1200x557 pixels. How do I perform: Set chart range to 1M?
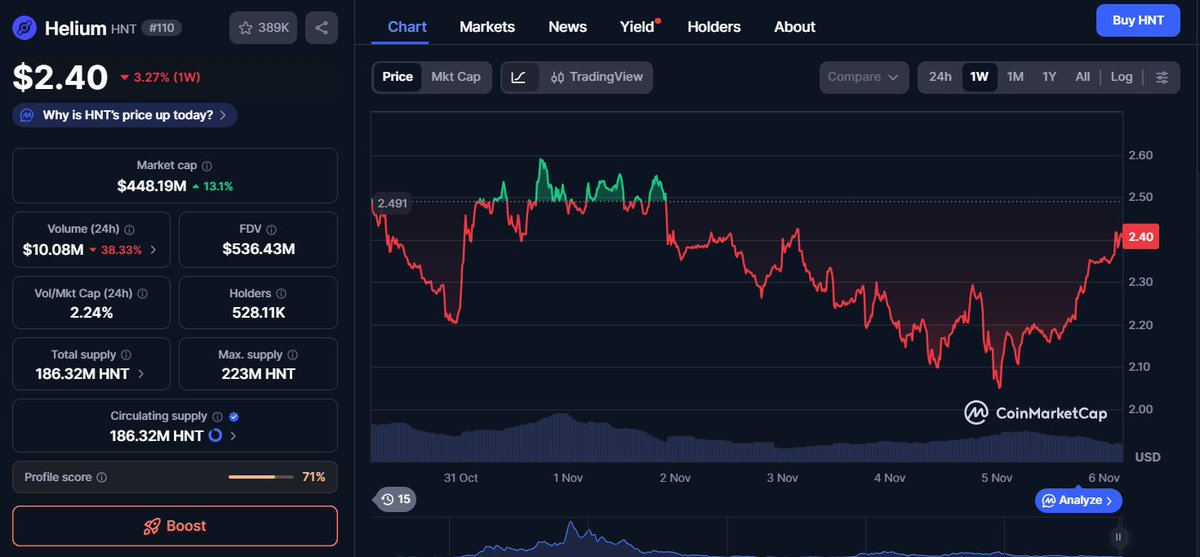click(1015, 77)
